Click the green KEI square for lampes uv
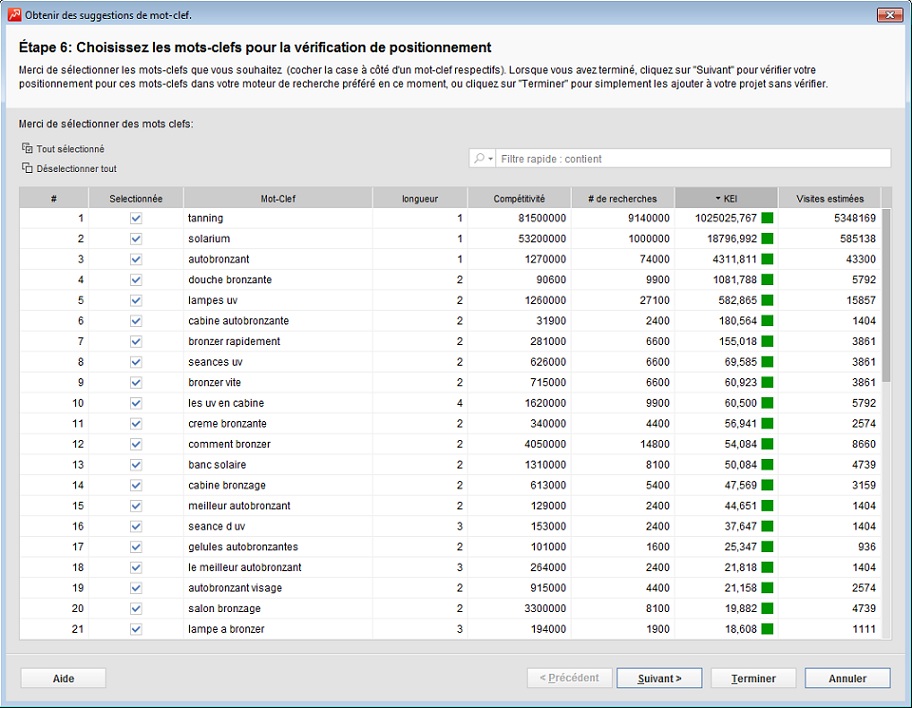 pos(767,300)
